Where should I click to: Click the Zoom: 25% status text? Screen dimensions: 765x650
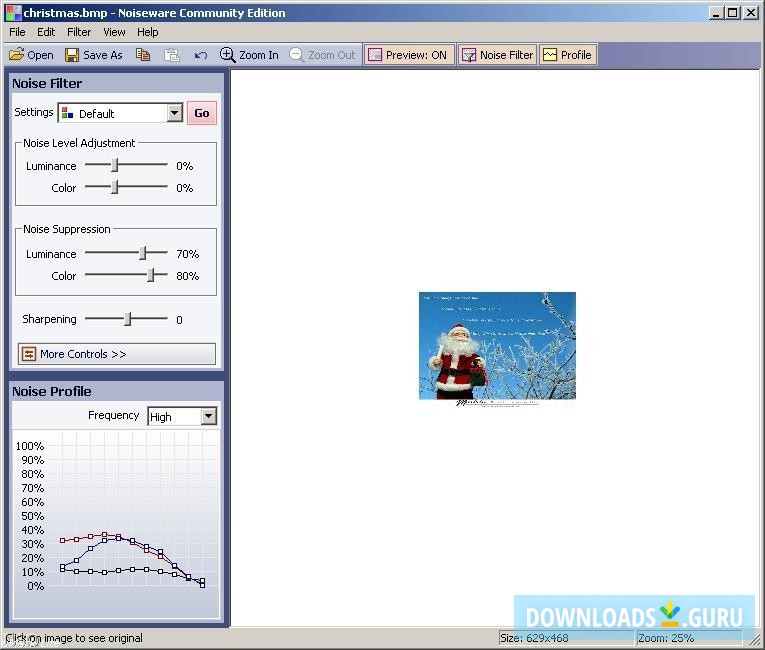(666, 638)
